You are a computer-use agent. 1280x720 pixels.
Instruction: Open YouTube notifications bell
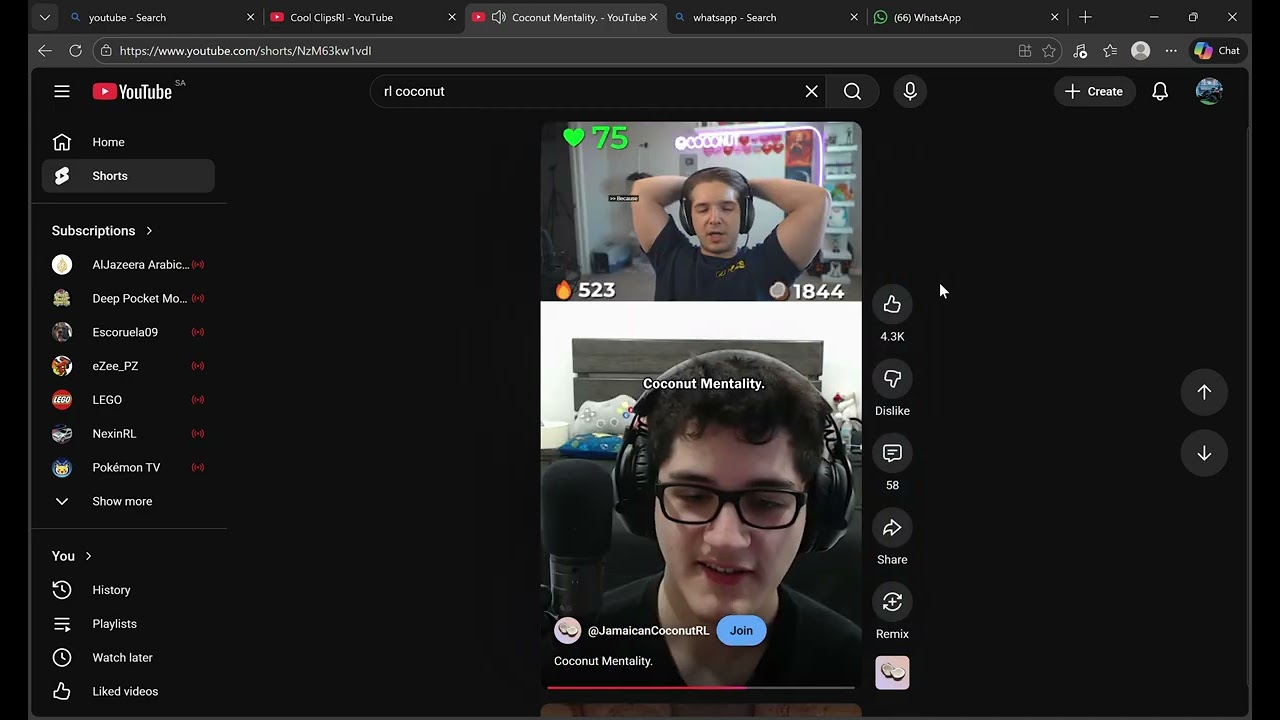(1160, 91)
